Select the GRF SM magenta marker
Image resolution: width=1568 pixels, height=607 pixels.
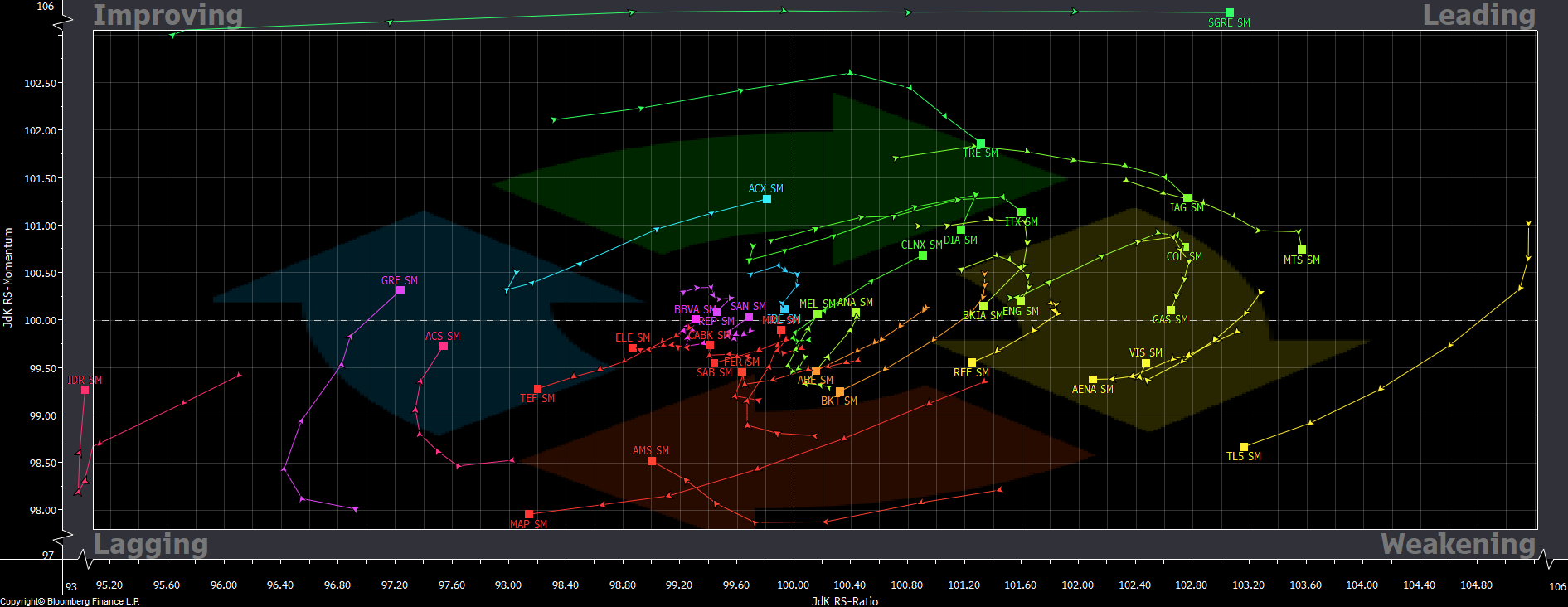tap(400, 290)
